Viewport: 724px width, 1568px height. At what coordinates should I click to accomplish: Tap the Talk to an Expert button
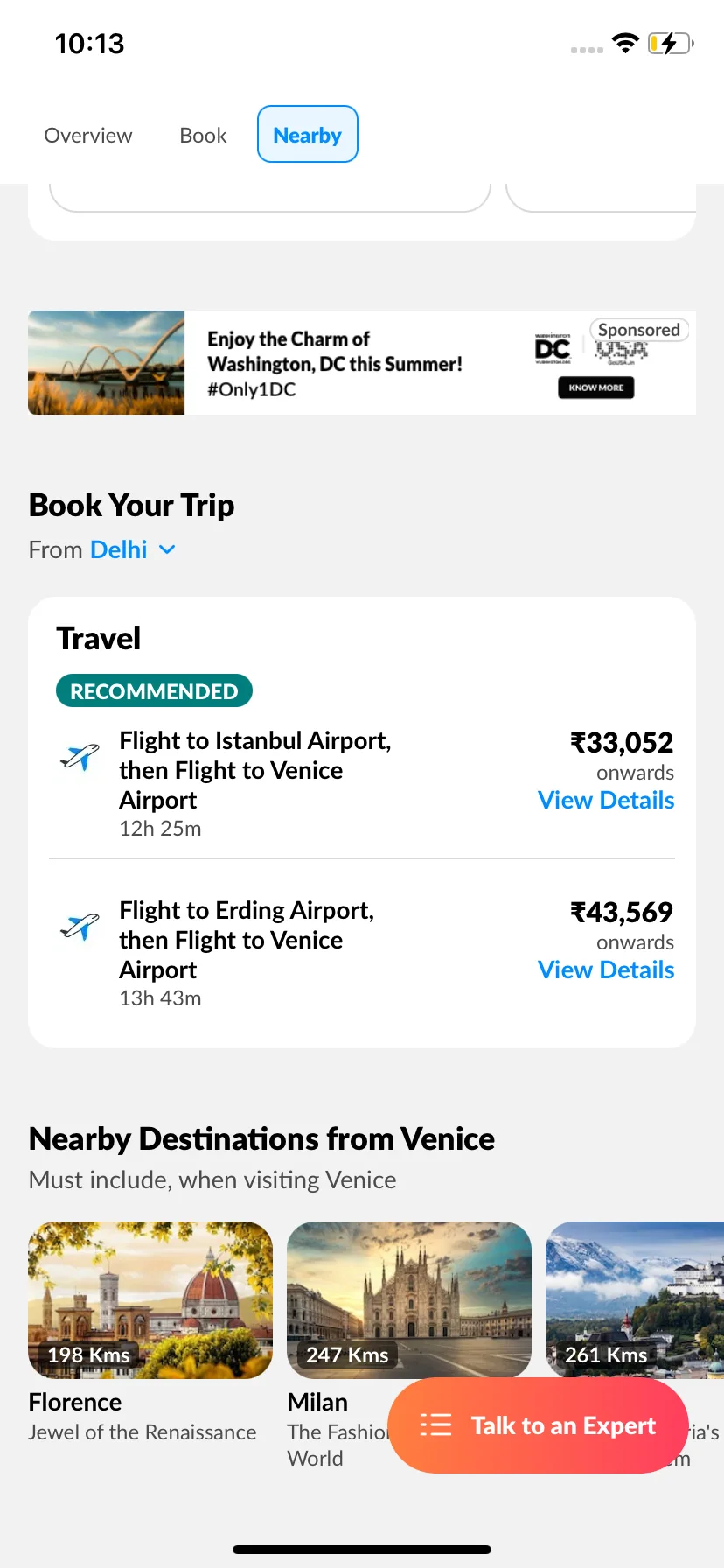[x=538, y=1425]
